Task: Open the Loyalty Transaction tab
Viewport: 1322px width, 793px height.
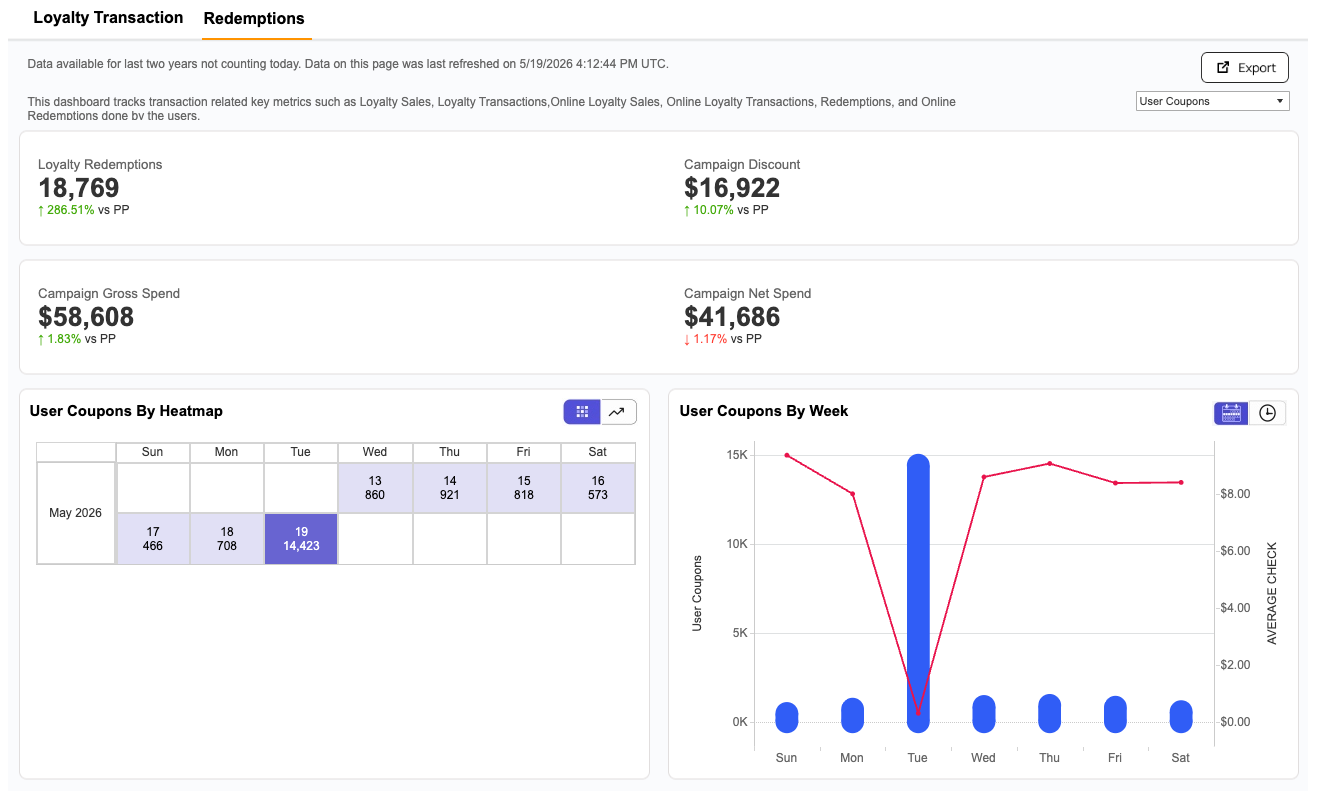Action: tap(108, 18)
